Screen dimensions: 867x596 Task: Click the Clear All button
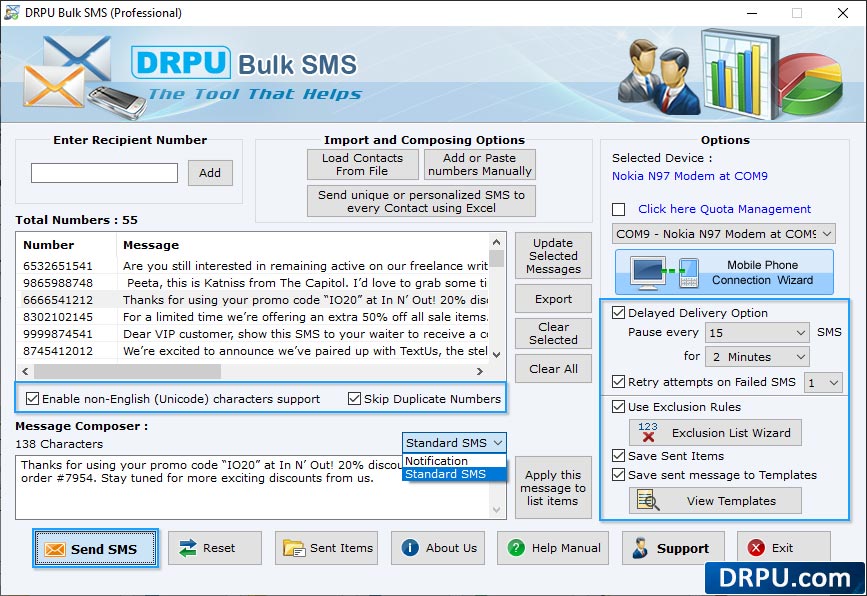pyautogui.click(x=553, y=369)
